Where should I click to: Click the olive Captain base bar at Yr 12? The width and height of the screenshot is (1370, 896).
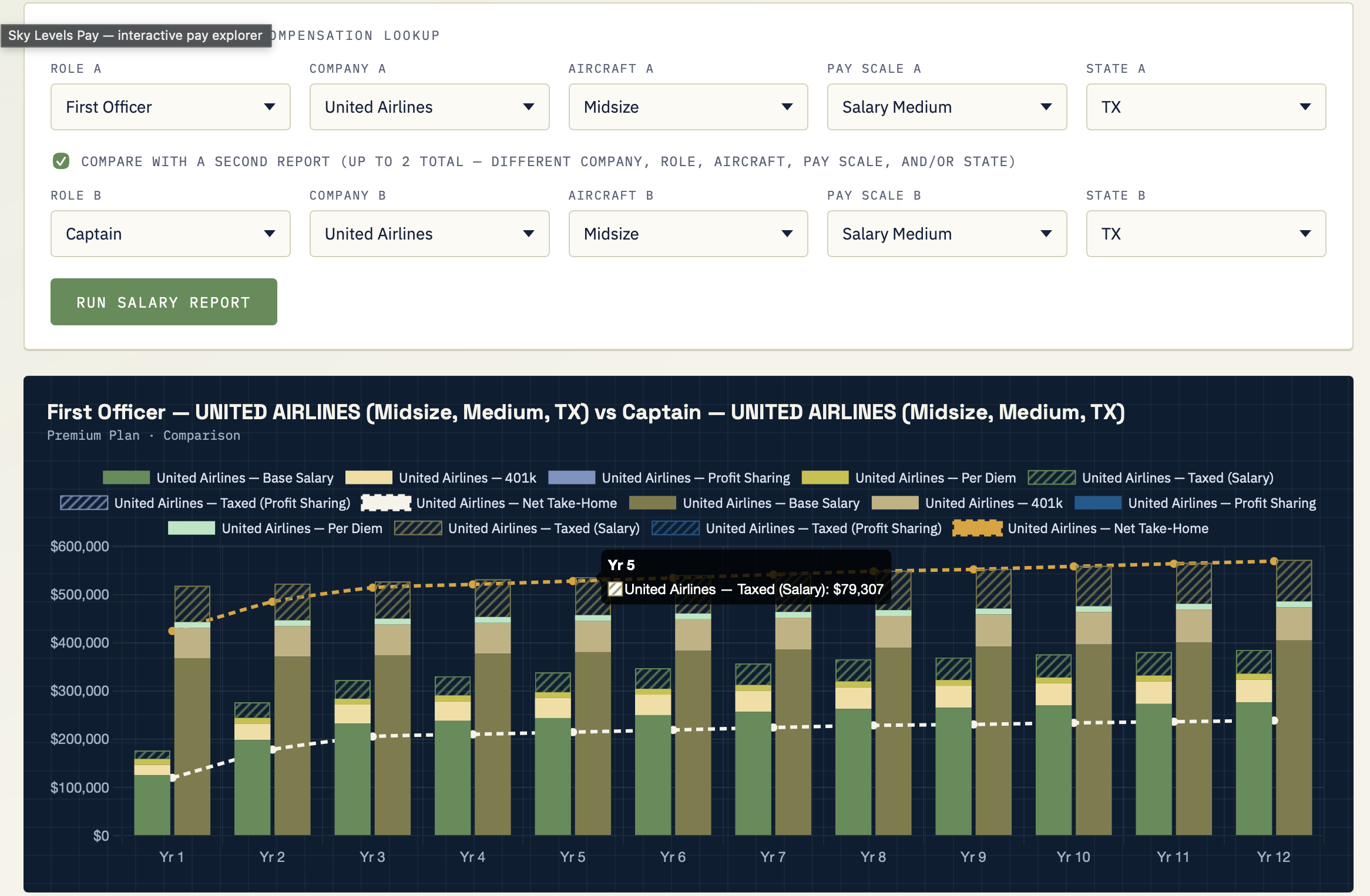coord(1294,737)
